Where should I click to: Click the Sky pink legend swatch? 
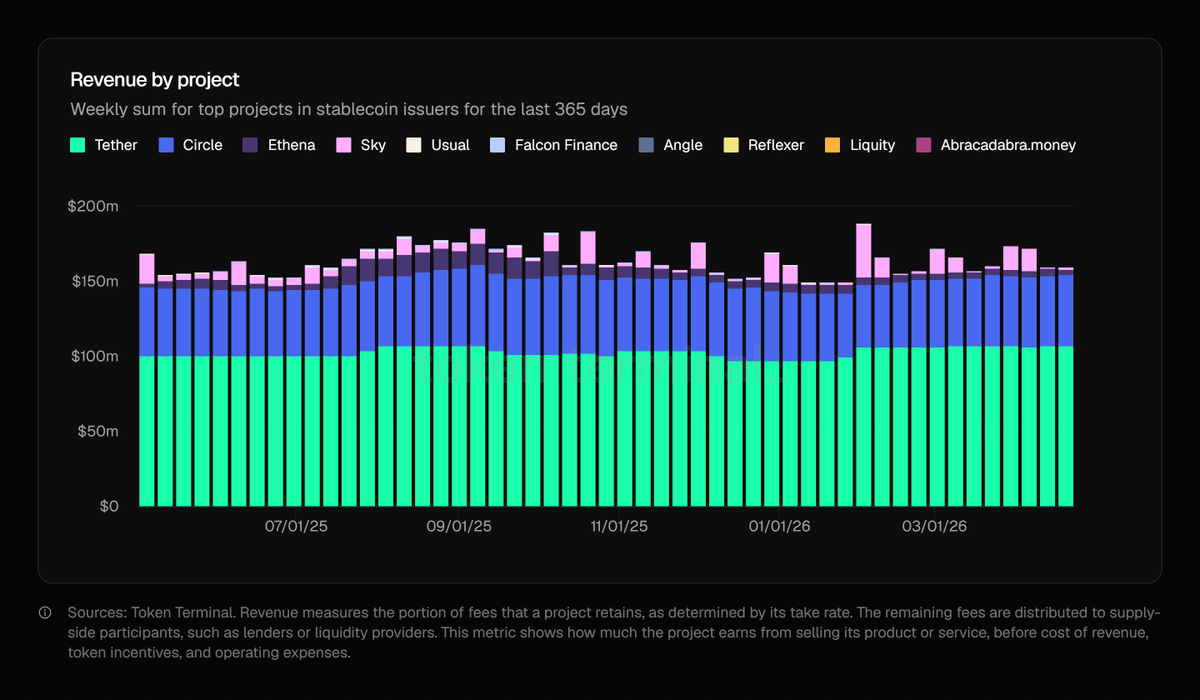[x=344, y=145]
